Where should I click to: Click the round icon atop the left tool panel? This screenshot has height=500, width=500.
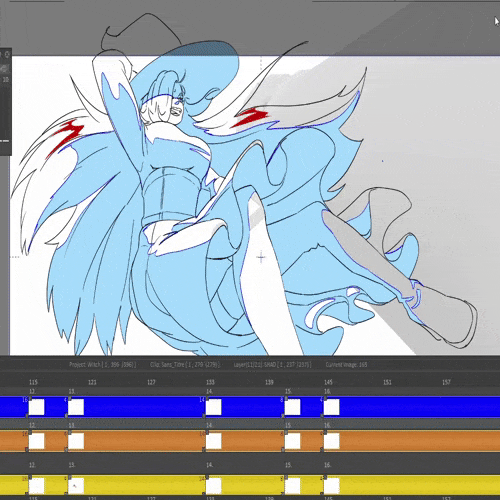pyautogui.click(x=7, y=54)
